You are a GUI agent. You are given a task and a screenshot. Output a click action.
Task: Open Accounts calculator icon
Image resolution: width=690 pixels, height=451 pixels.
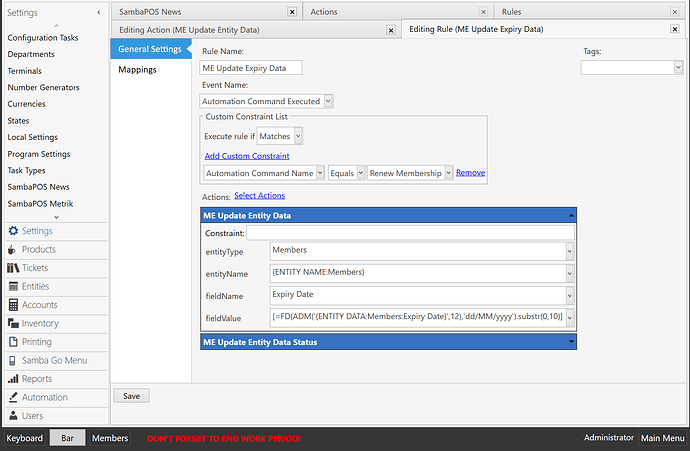[x=14, y=305]
